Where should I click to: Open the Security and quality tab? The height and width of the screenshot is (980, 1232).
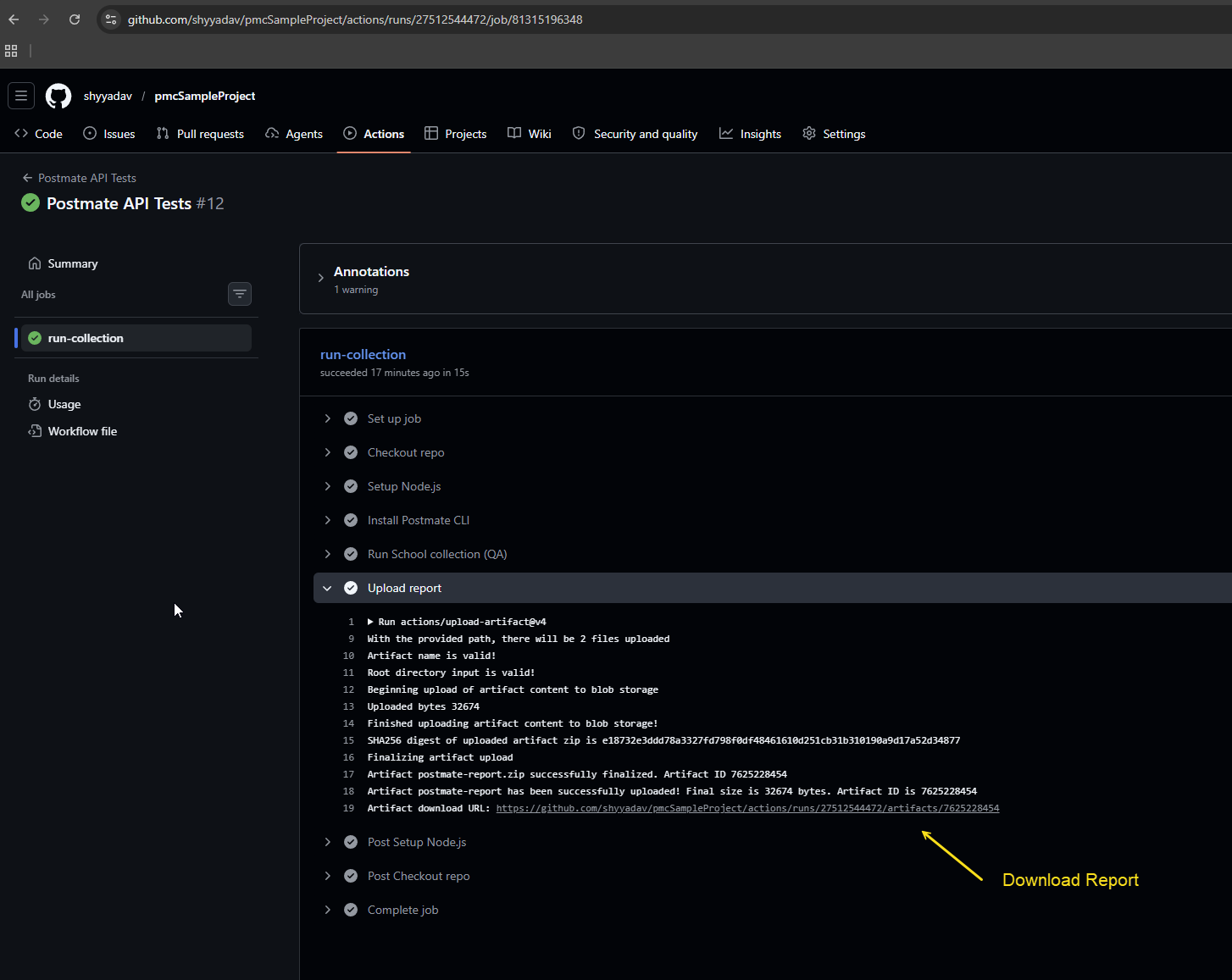[x=635, y=134]
